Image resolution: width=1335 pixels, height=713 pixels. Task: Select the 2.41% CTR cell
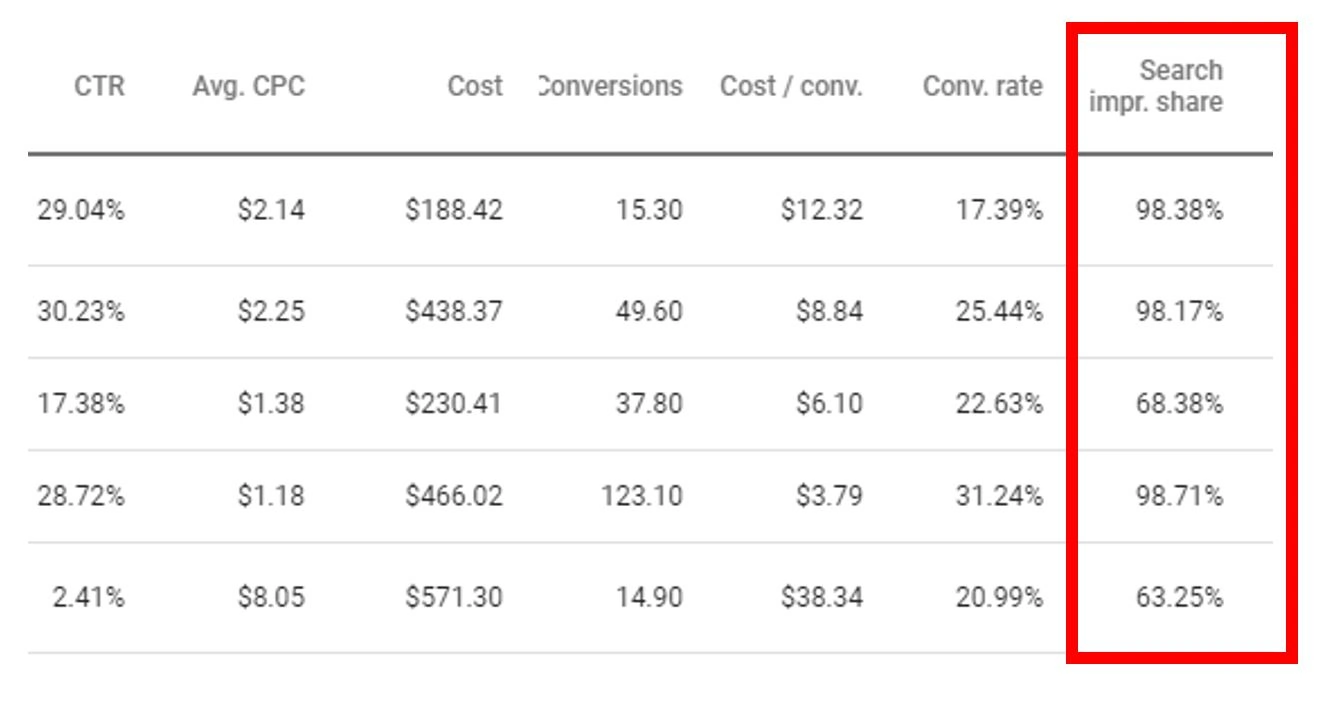(88, 598)
